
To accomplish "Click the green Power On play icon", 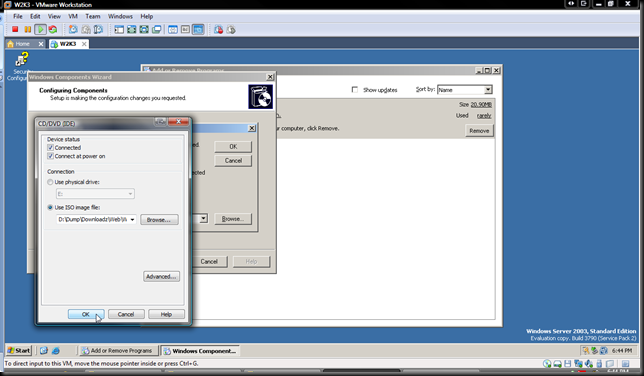I will pyautogui.click(x=40, y=30).
